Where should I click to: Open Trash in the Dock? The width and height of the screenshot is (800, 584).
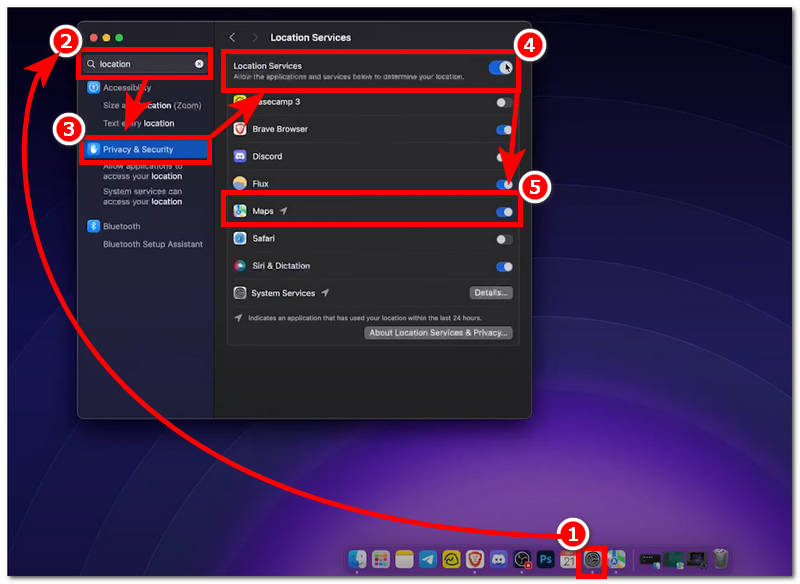coord(720,560)
